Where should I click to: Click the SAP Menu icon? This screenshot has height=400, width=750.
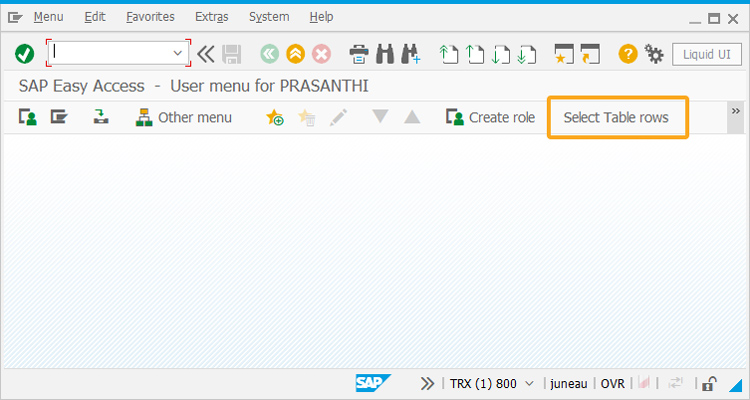(x=59, y=117)
